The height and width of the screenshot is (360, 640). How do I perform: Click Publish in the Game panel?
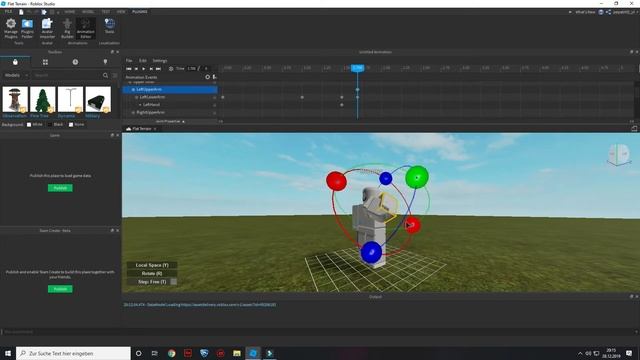[x=60, y=188]
